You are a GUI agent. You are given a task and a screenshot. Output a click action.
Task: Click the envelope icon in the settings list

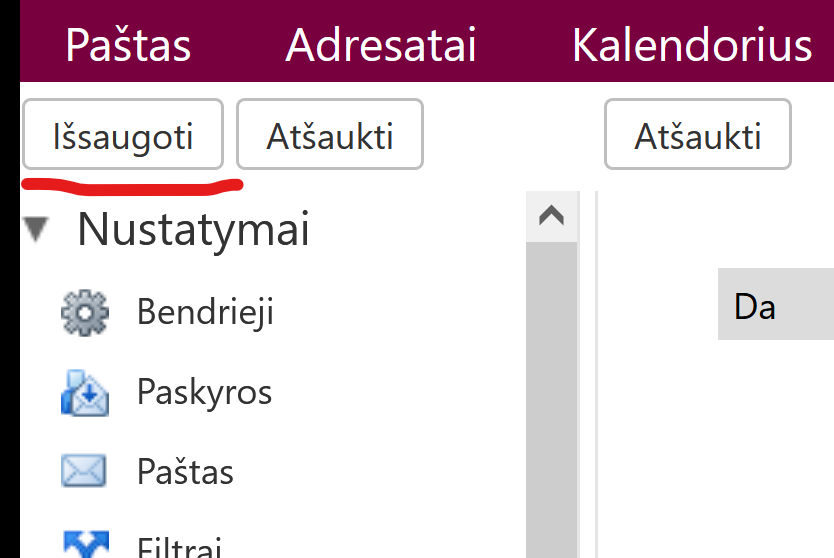pos(84,471)
